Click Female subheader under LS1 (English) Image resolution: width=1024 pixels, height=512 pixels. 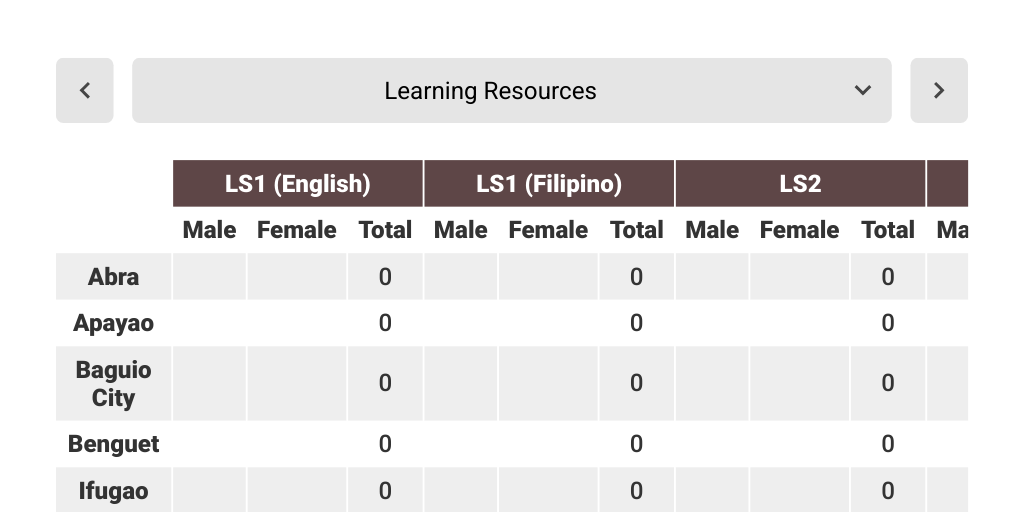297,230
